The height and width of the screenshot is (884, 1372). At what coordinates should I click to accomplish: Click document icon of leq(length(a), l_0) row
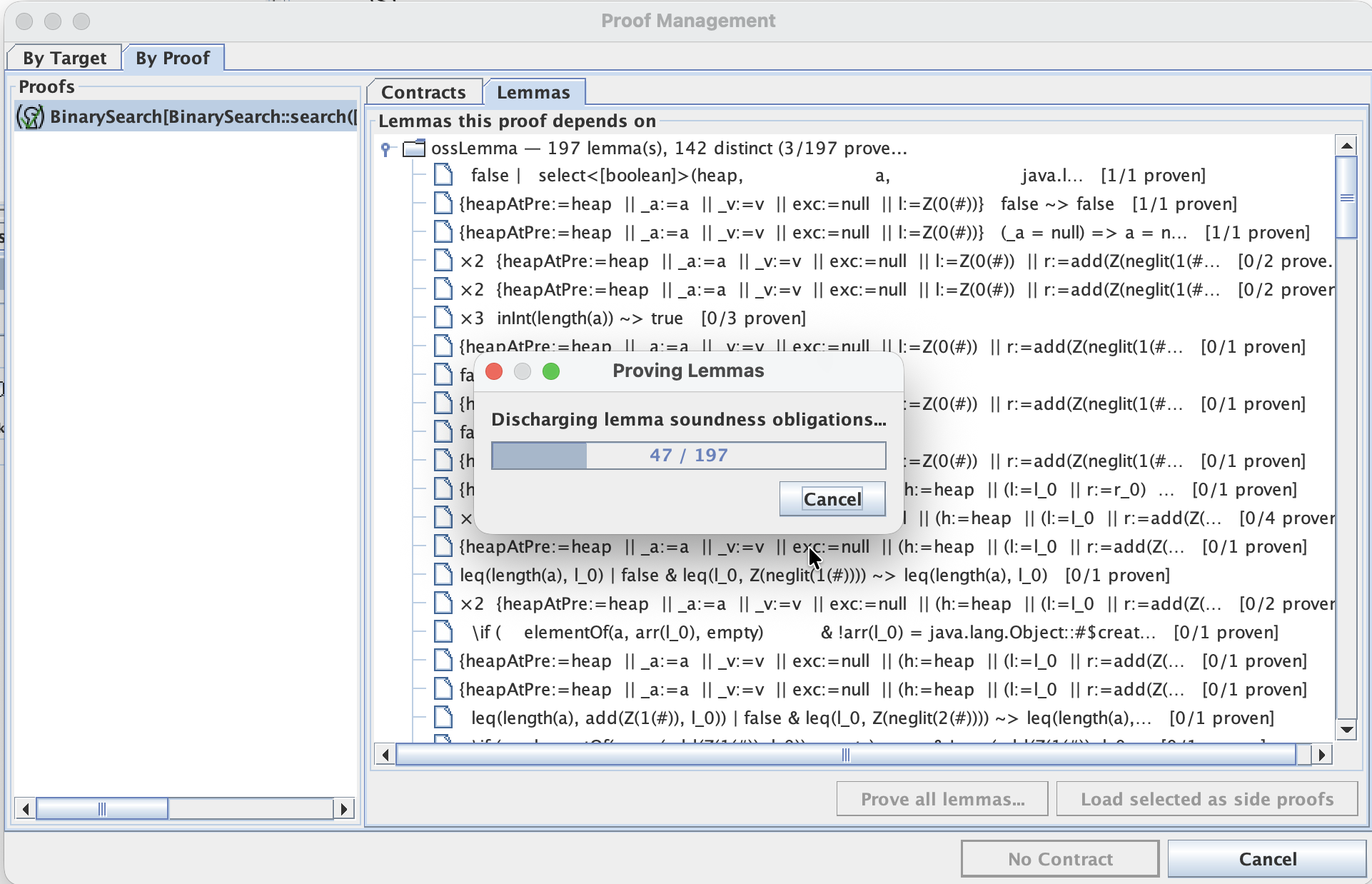[443, 575]
